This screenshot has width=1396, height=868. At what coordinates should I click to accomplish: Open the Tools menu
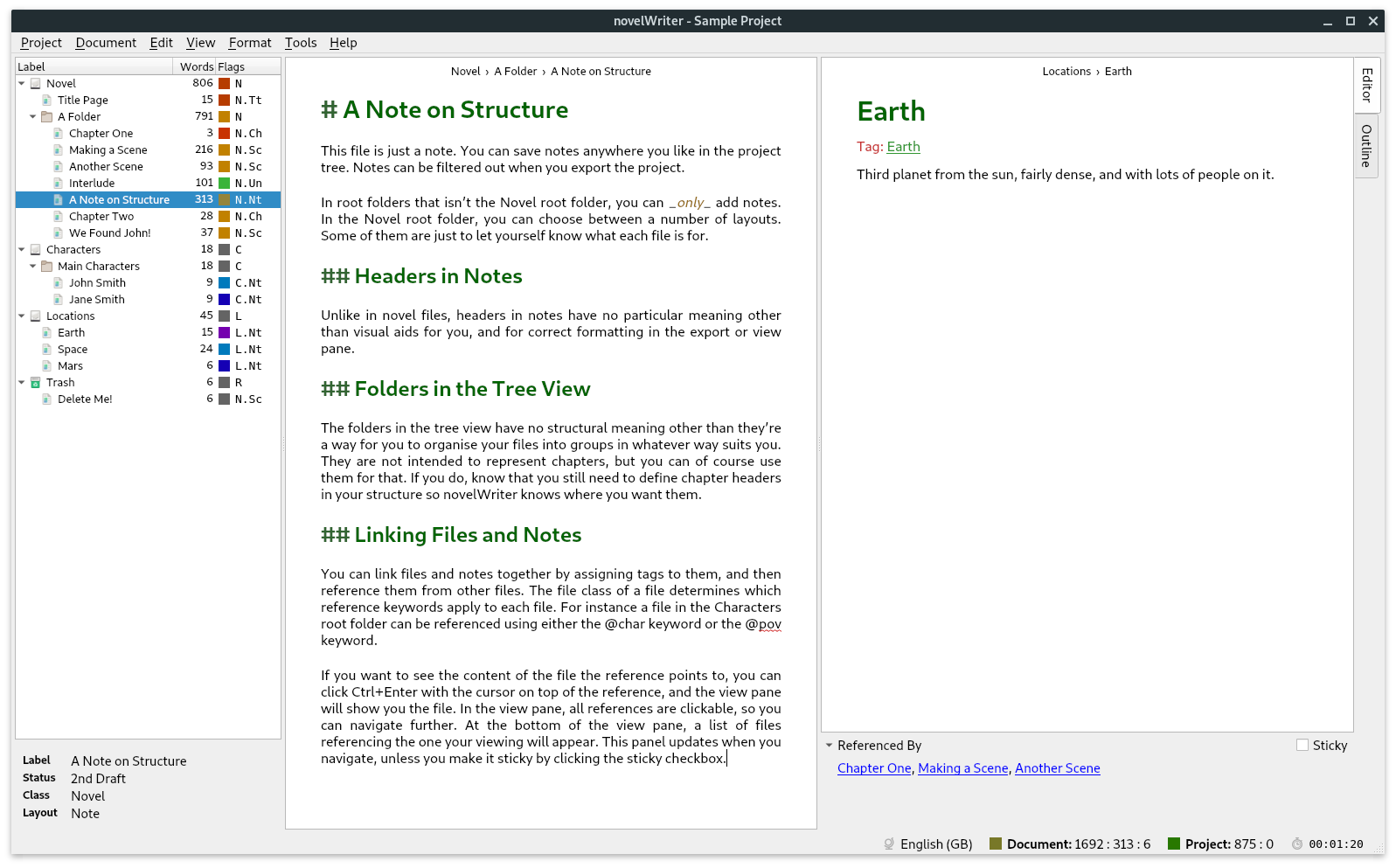pos(301,43)
